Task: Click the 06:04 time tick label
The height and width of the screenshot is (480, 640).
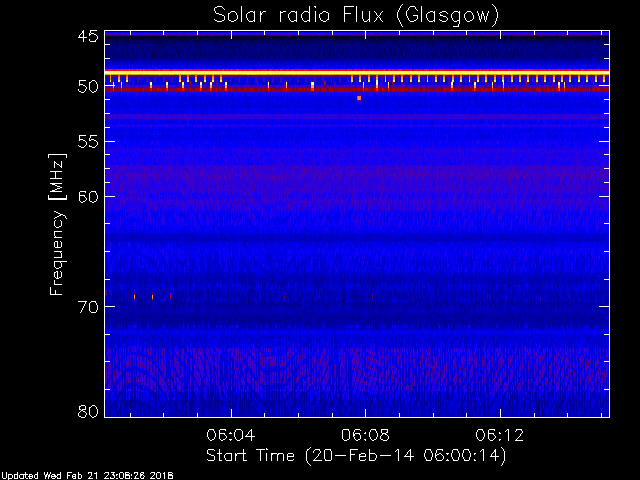Action: point(231,435)
